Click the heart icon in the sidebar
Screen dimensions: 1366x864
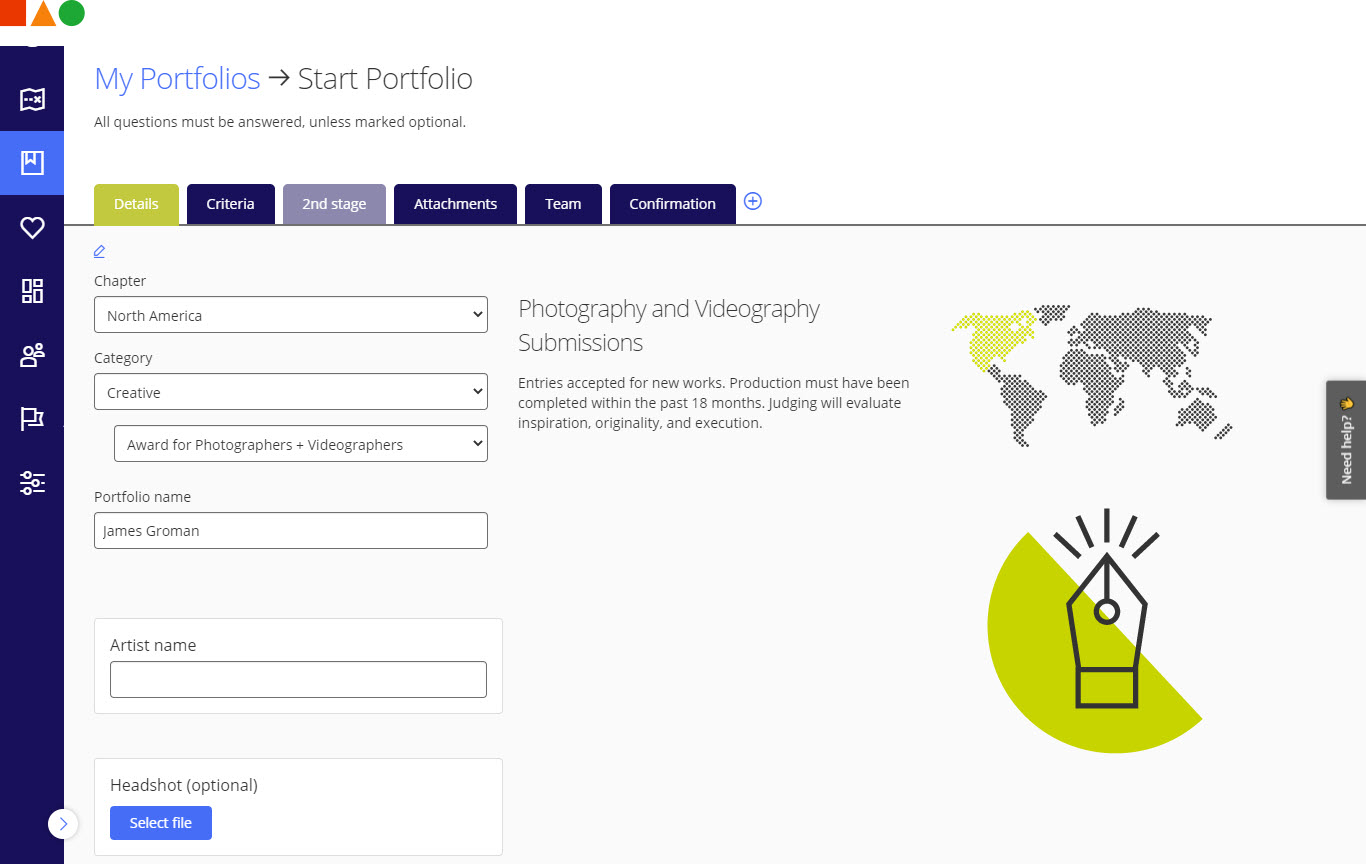(32, 228)
